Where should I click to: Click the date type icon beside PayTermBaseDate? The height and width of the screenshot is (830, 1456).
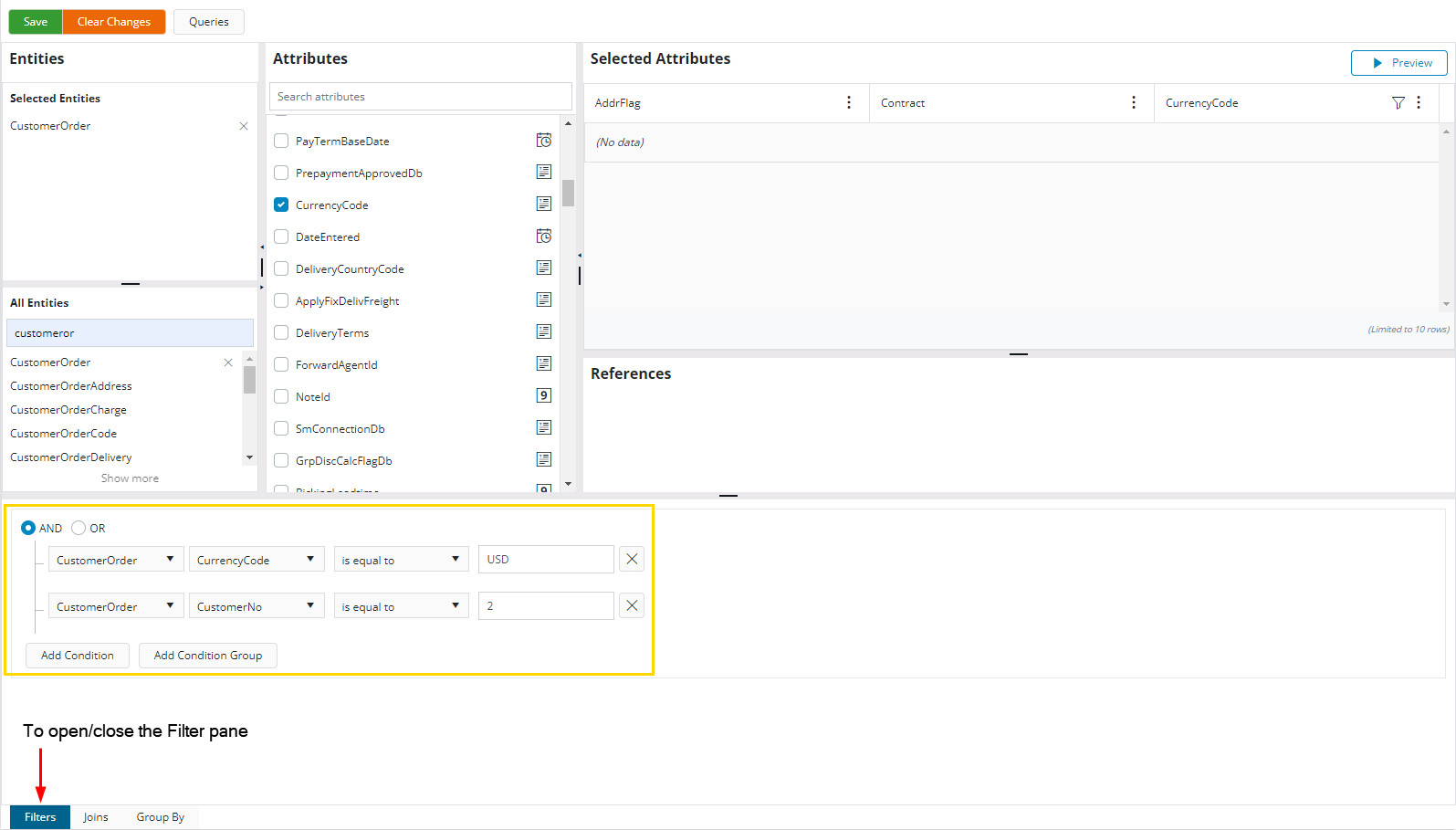(544, 141)
